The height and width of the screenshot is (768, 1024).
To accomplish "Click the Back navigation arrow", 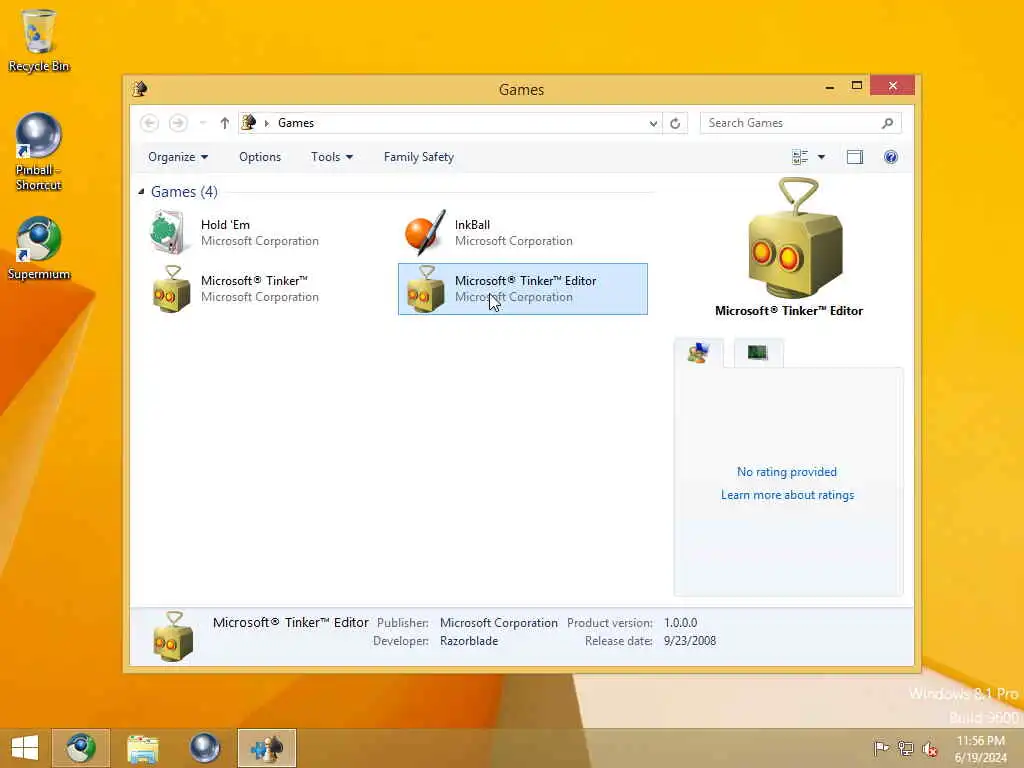I will click(x=150, y=123).
